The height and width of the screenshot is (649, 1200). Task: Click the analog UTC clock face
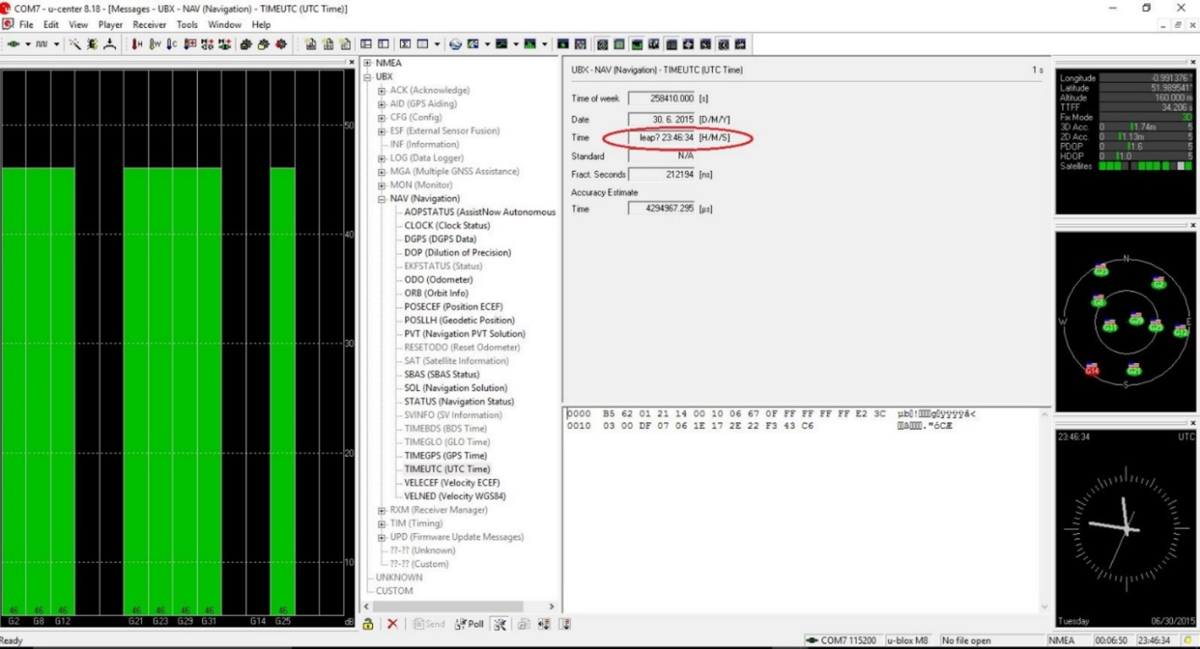coord(1126,528)
